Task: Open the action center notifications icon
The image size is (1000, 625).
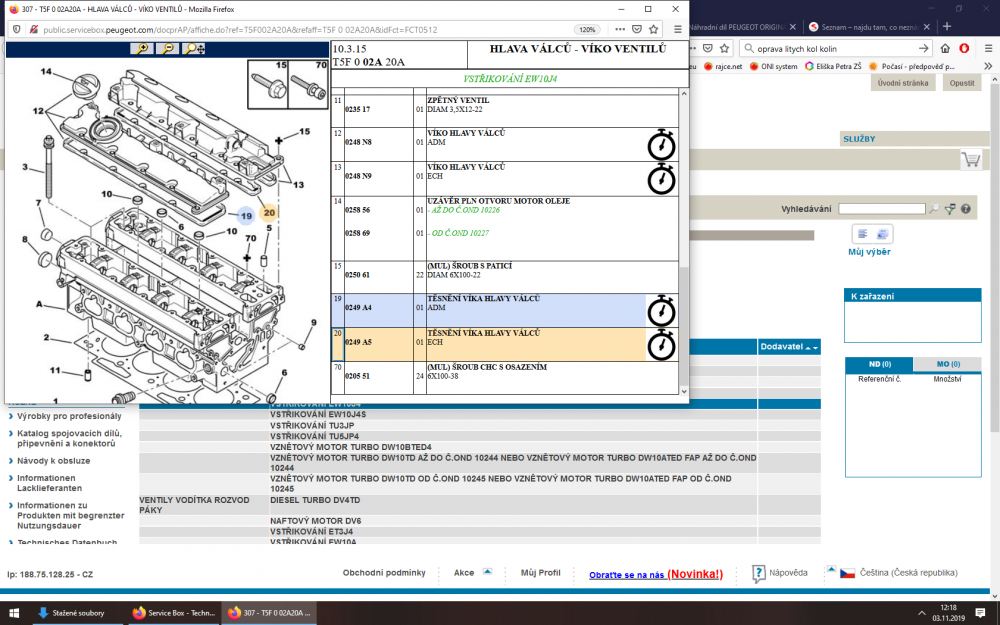Action: 980,613
